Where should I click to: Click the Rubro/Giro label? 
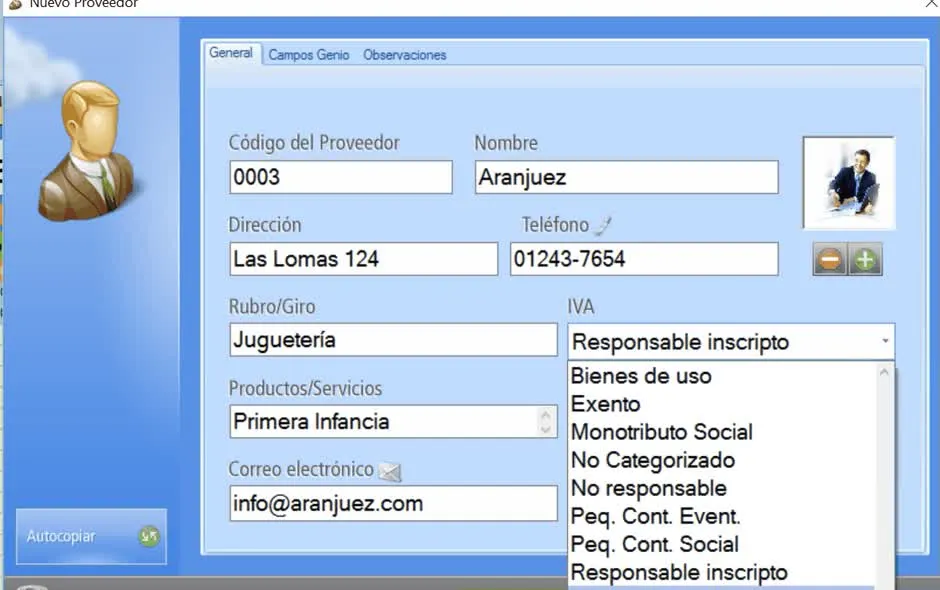(272, 306)
